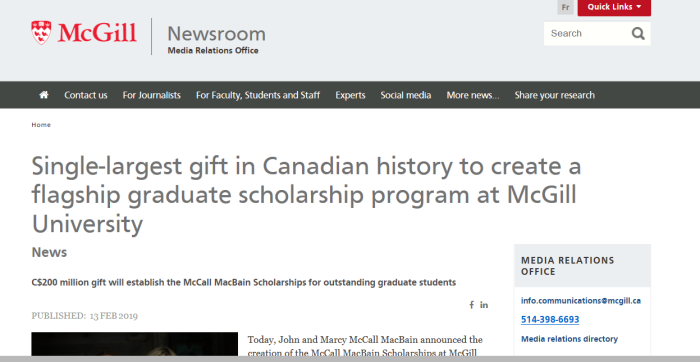Click the search magnifier icon
Screen dimensions: 700x362
point(638,33)
